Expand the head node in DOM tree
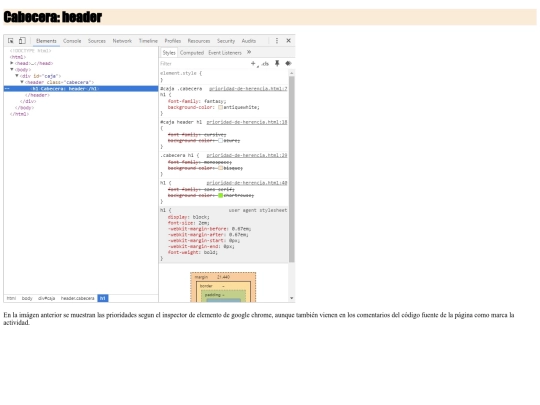The image size is (540, 405). (11, 63)
